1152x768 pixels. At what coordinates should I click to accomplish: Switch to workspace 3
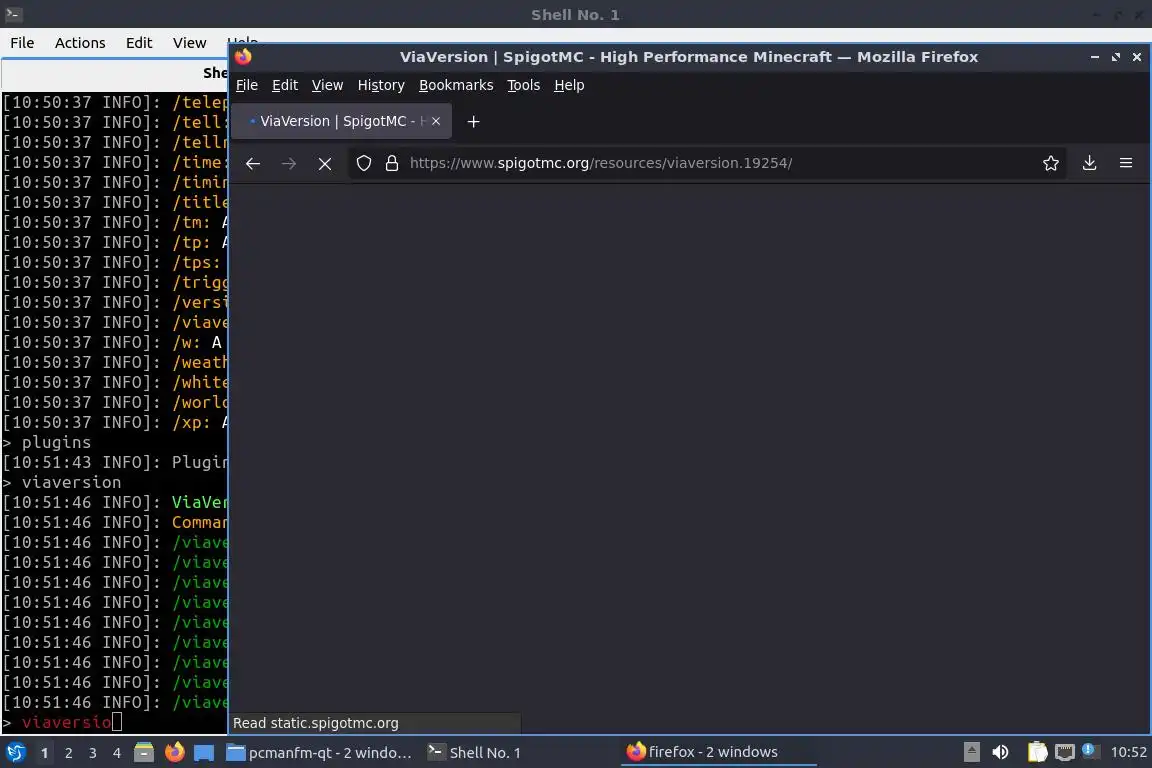click(93, 753)
